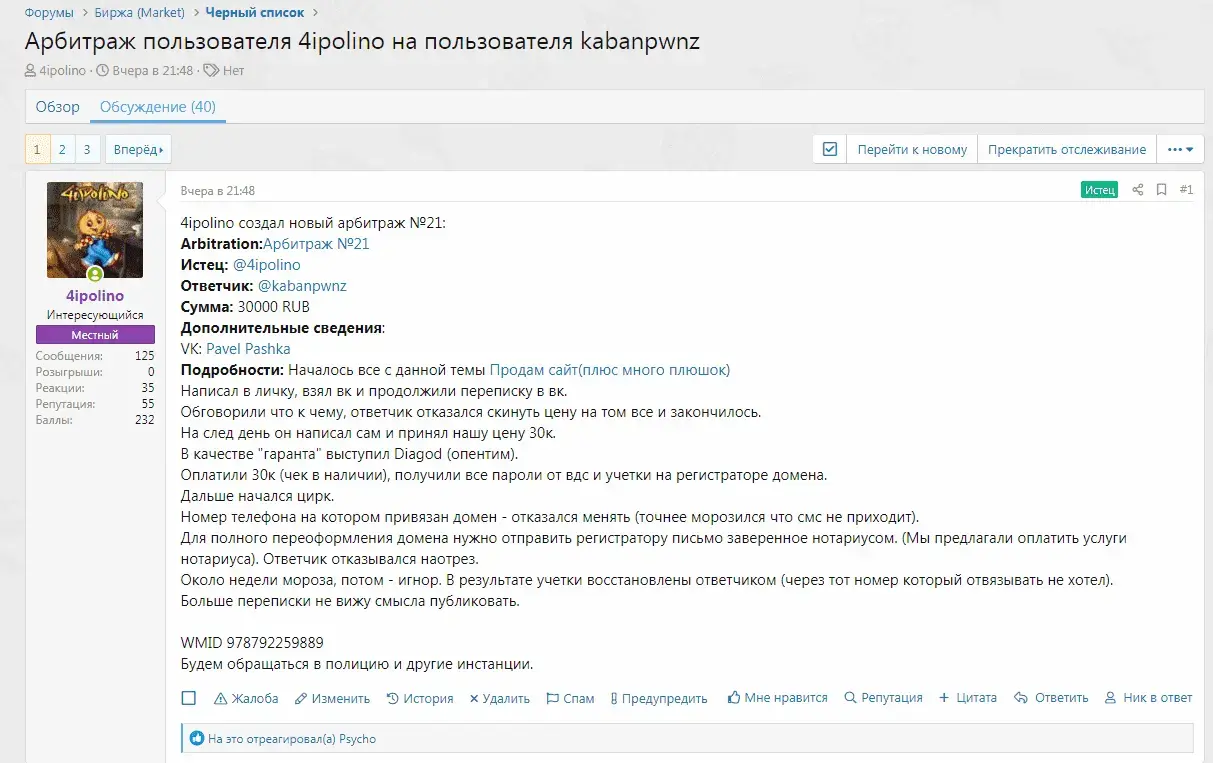Click the tag icon beside Нет
This screenshot has width=1213, height=763.
(211, 71)
